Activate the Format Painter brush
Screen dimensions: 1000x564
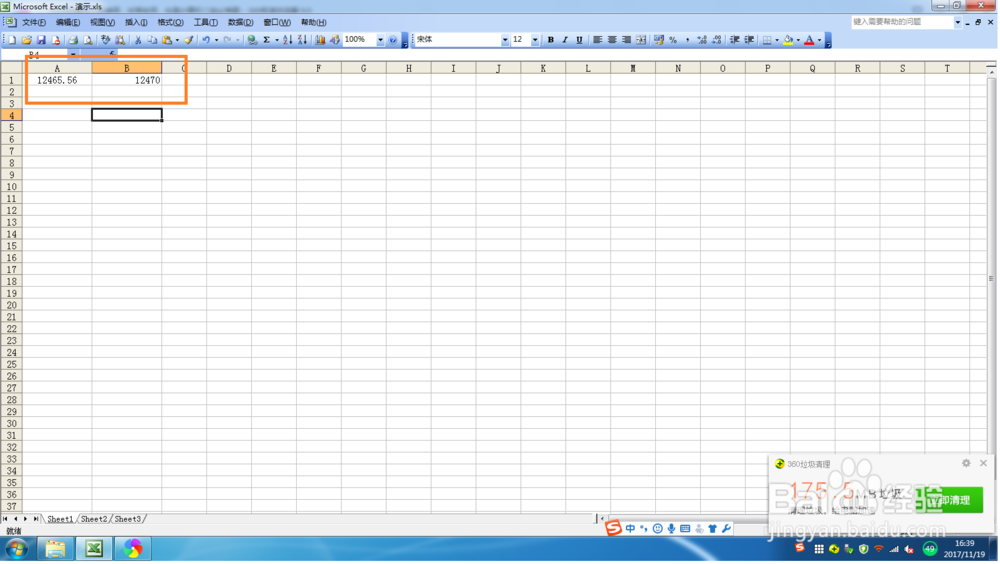coord(189,40)
